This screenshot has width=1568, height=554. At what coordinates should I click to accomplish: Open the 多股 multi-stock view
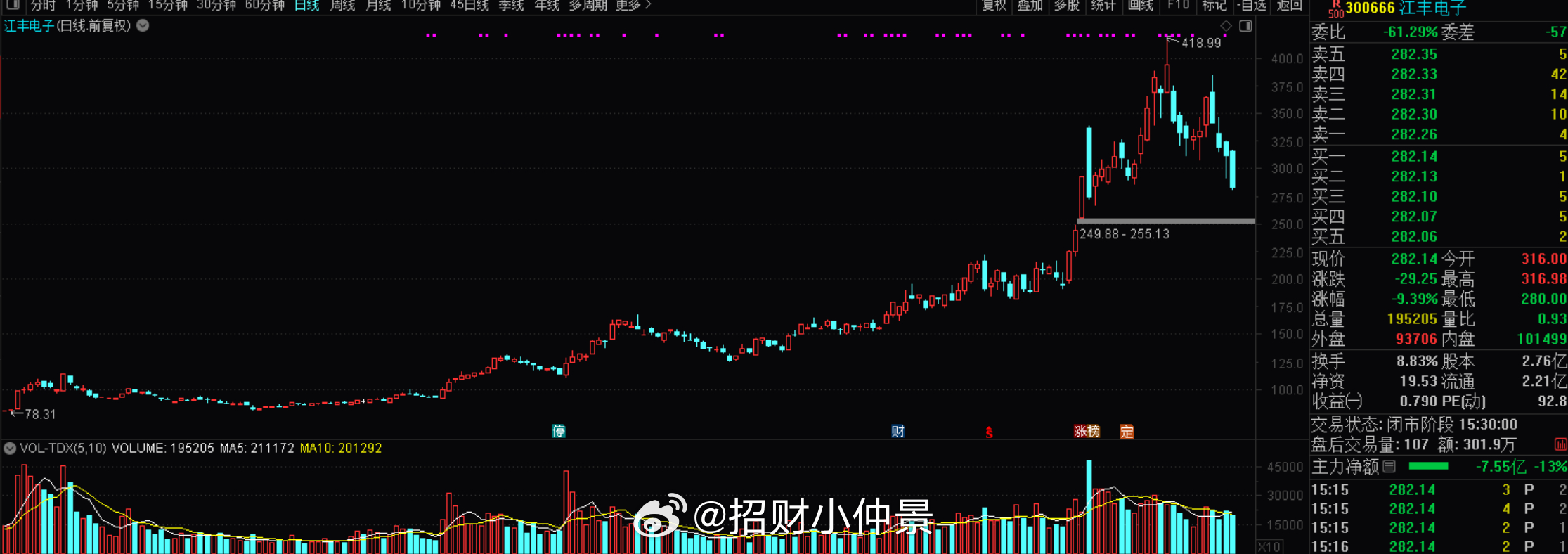click(x=1066, y=6)
